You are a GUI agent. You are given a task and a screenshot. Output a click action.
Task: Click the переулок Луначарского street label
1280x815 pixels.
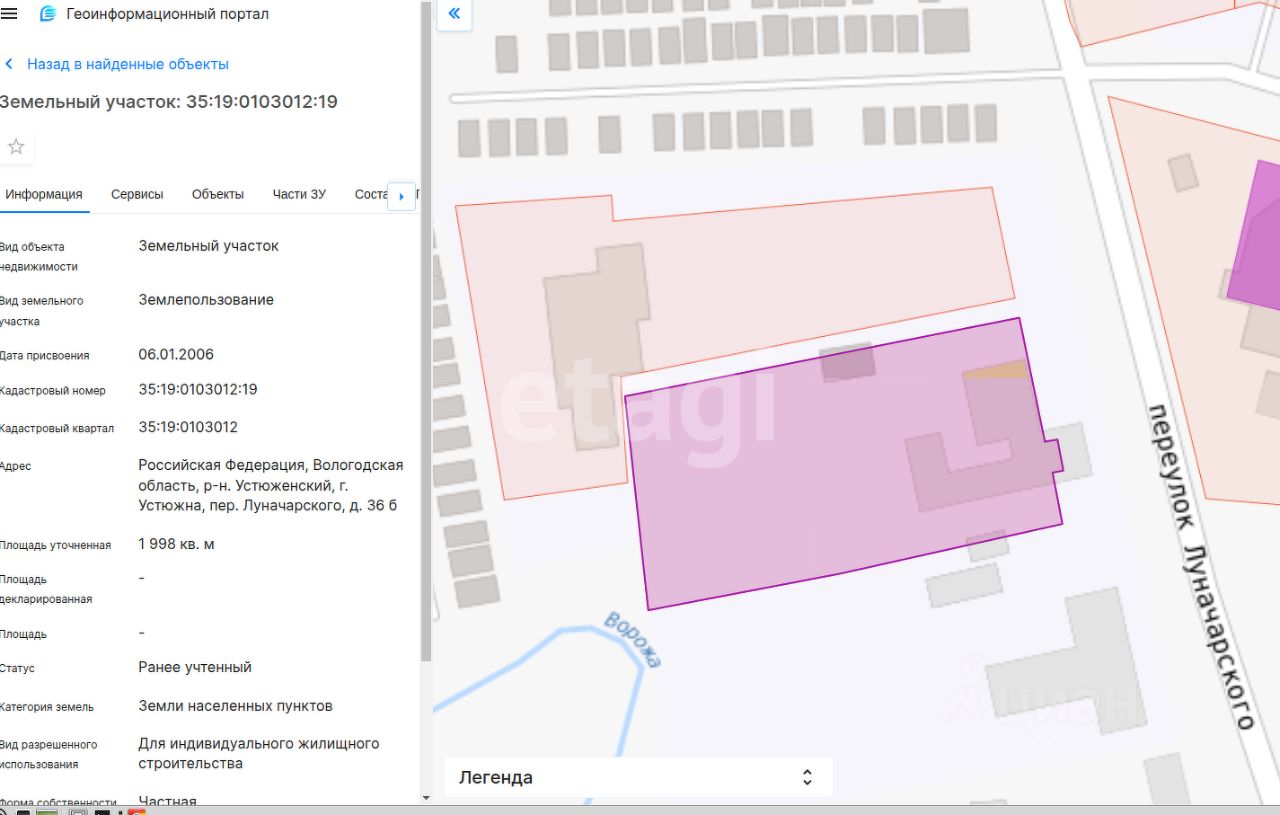click(1200, 565)
